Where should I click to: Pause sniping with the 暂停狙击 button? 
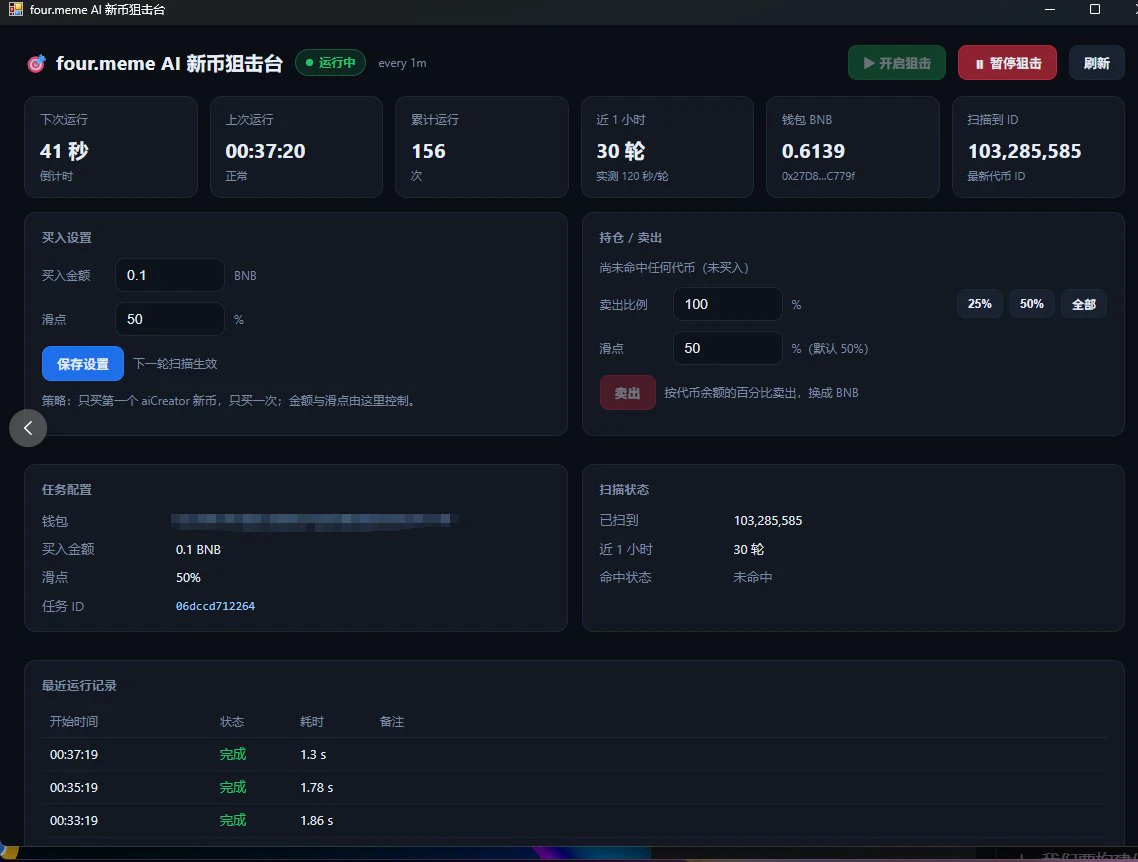coord(1007,63)
